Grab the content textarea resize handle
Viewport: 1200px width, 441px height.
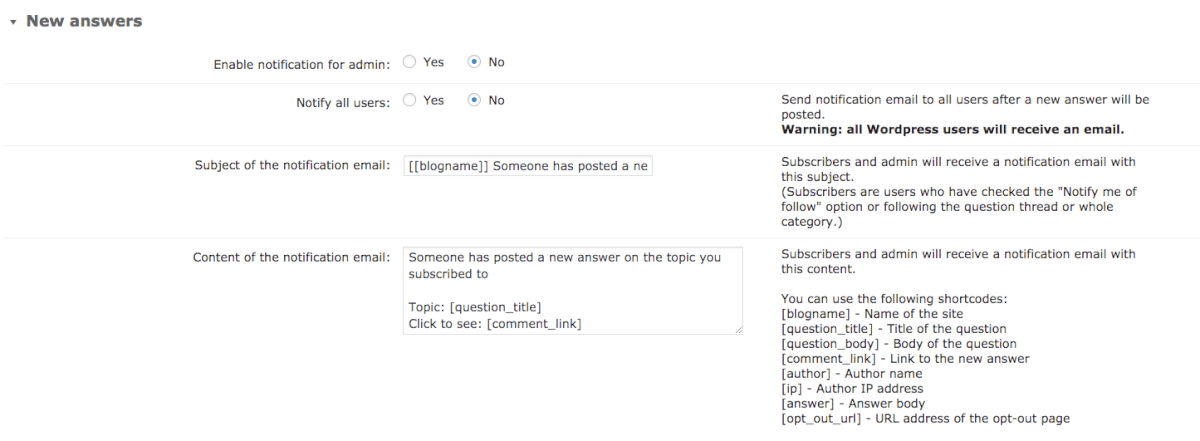(x=738, y=328)
